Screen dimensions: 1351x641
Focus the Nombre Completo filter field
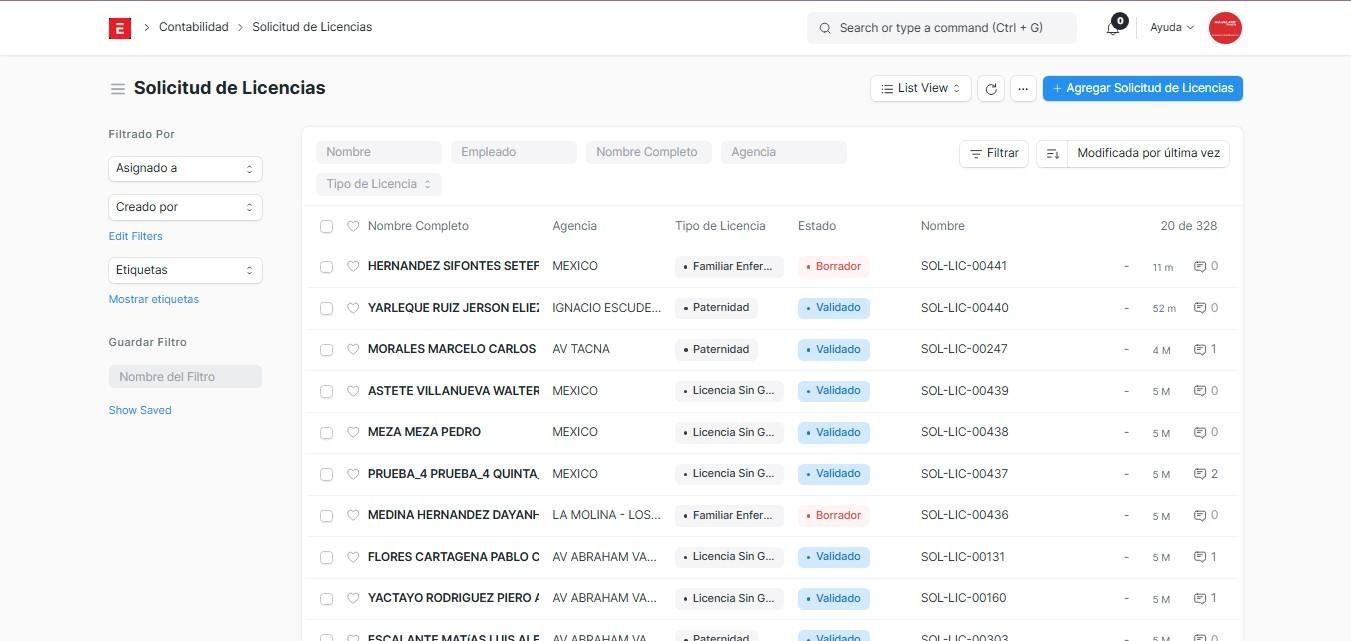(648, 152)
